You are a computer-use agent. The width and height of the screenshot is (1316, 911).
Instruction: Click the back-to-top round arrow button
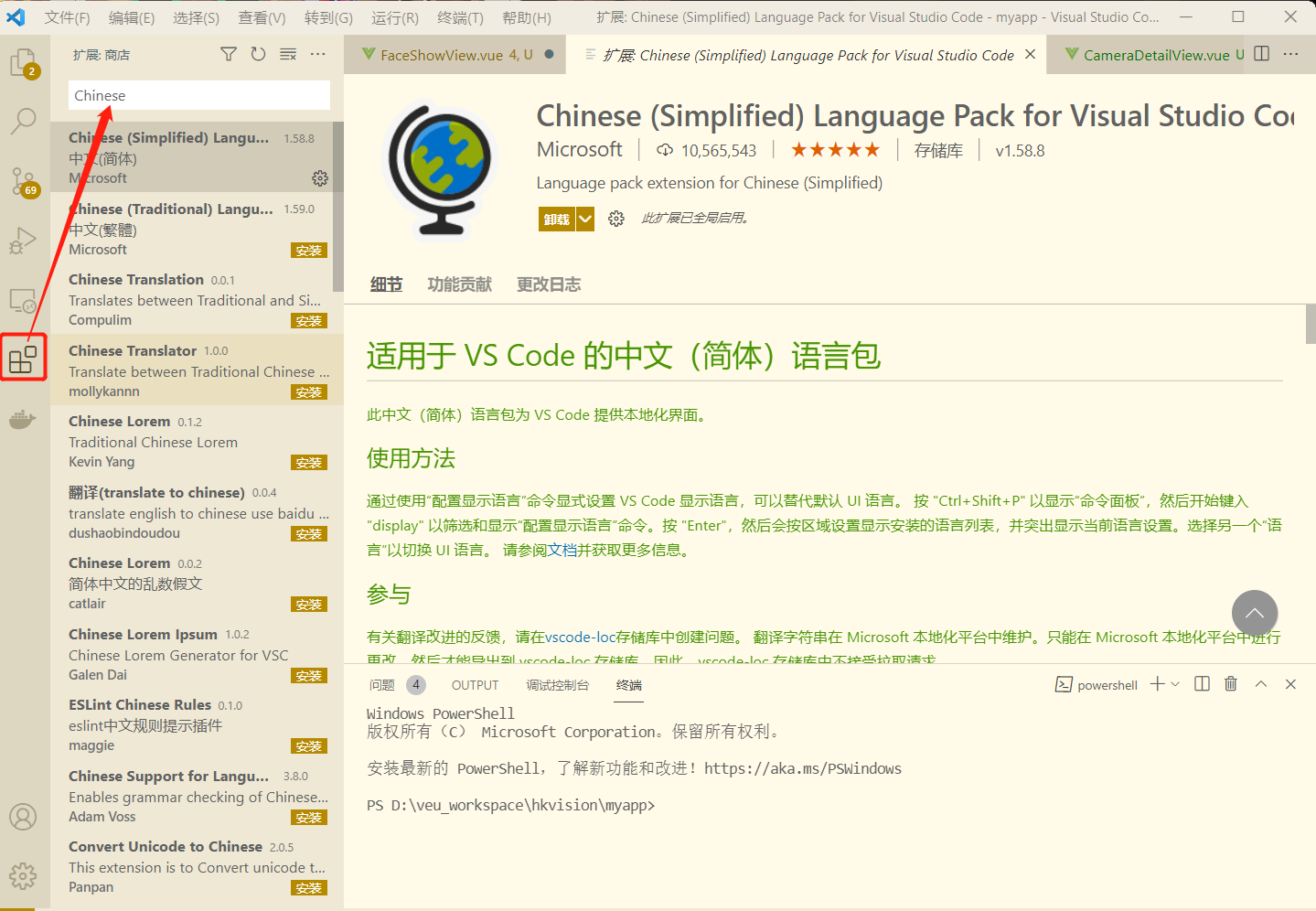(1255, 613)
